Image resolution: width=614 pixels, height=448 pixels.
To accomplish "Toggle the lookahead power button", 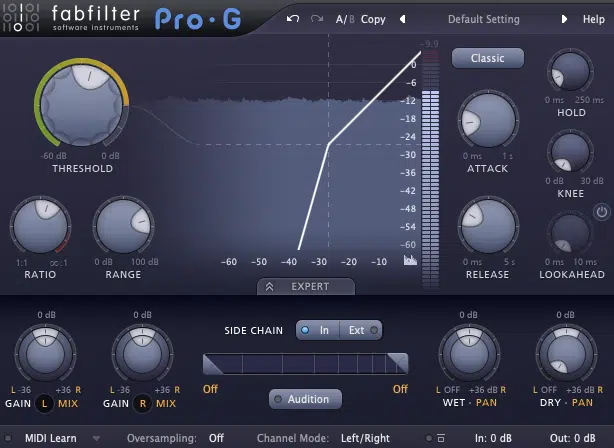I will click(601, 212).
